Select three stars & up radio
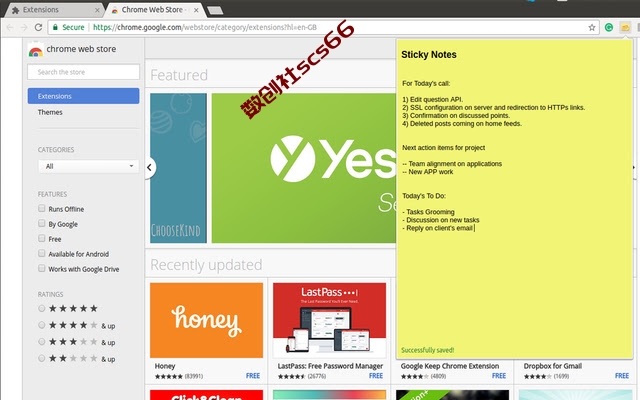This screenshot has height=400, width=640. pyautogui.click(x=42, y=342)
